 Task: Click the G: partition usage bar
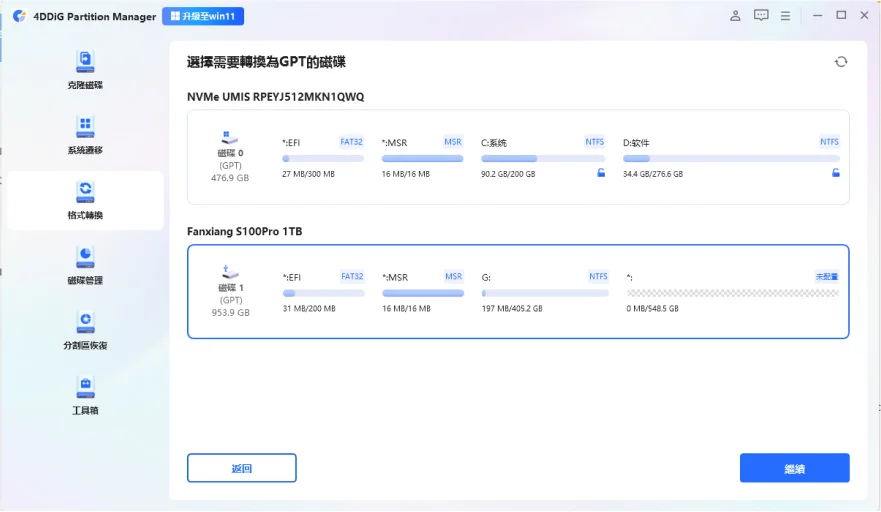(544, 293)
